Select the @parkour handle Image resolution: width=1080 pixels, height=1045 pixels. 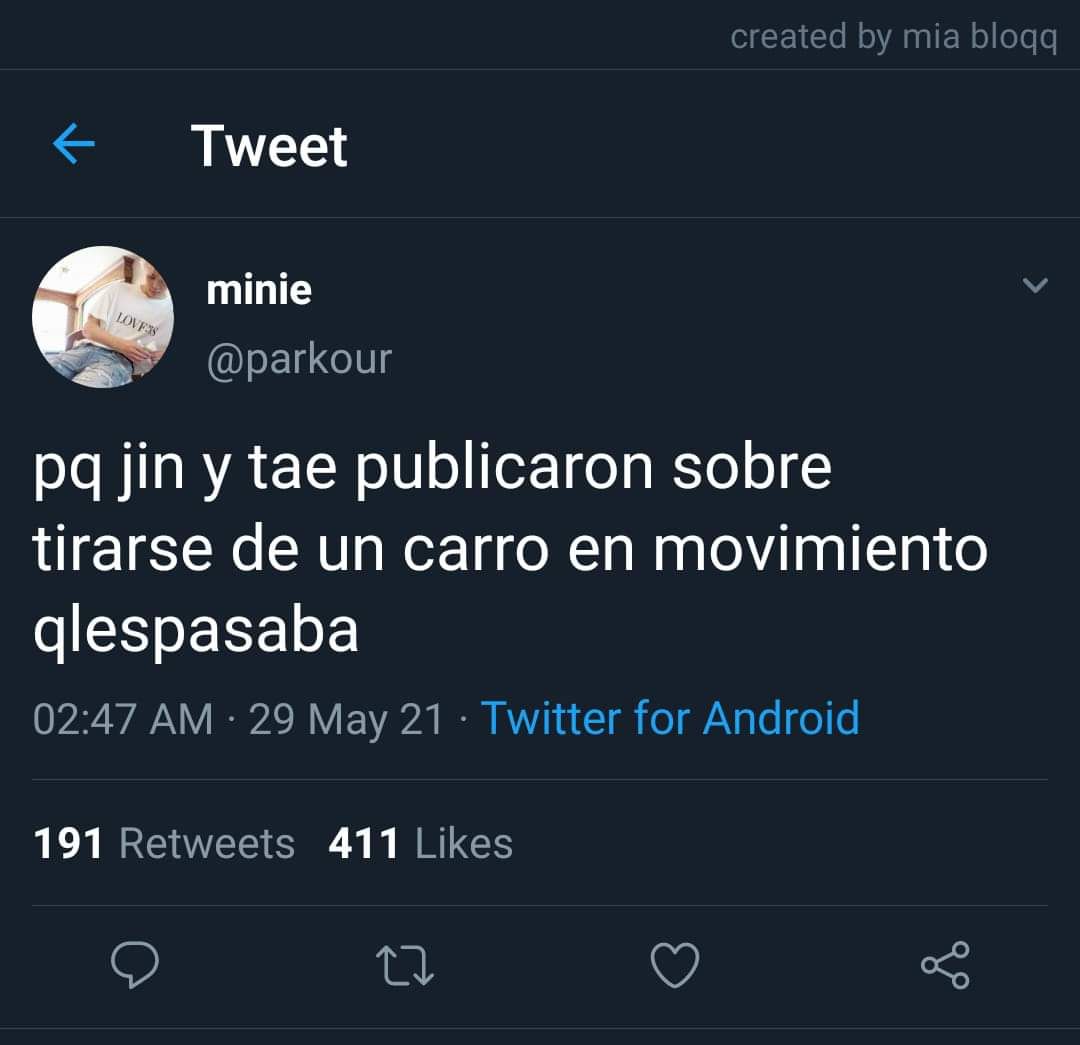tap(299, 360)
